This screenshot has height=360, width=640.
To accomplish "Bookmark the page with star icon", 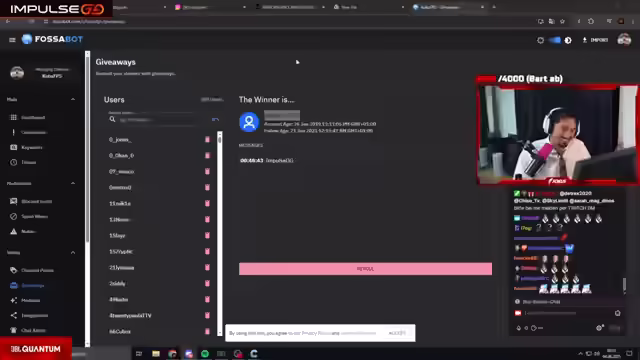I will coord(562,21).
